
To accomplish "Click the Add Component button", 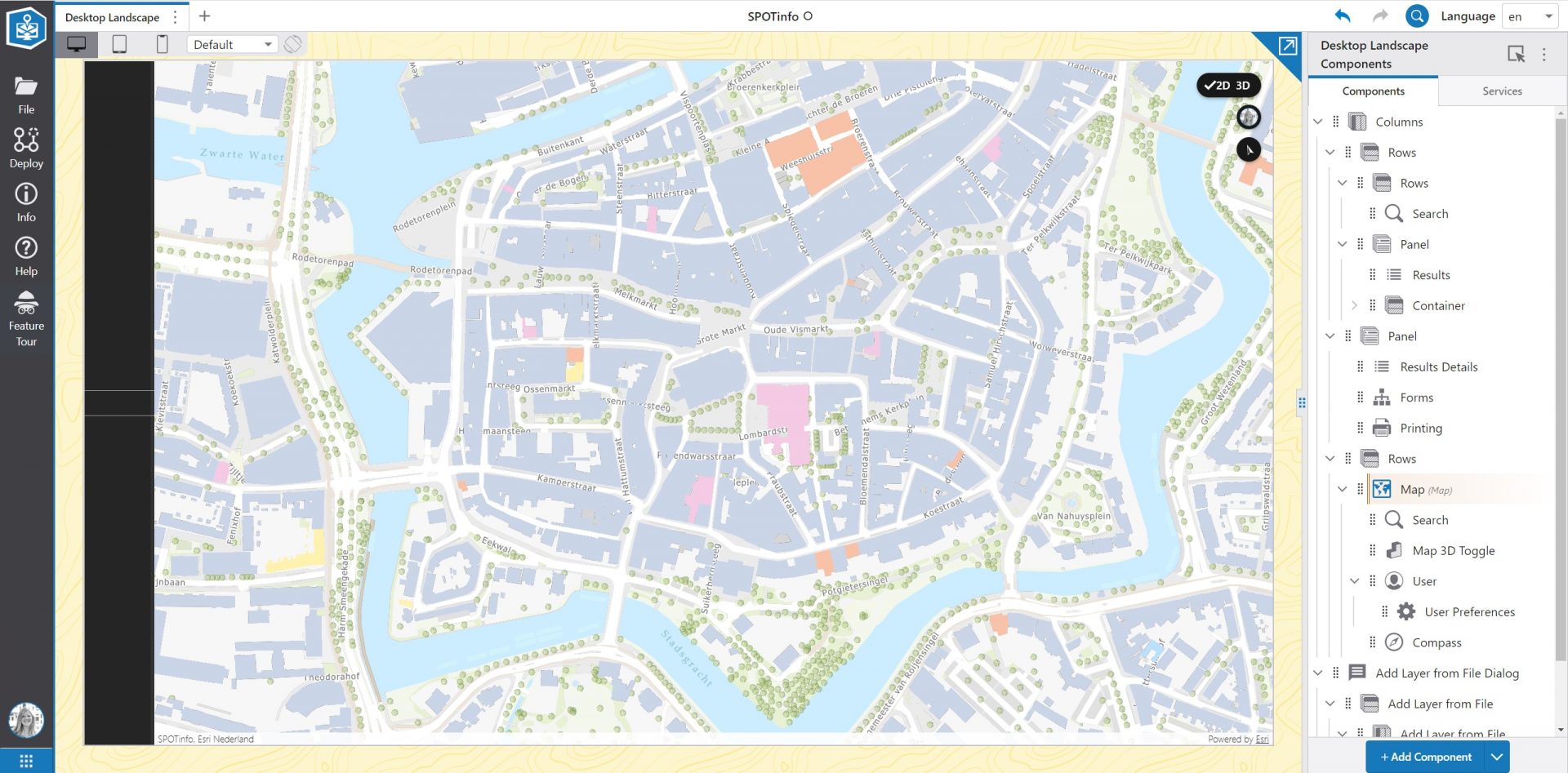I will coord(1425,757).
